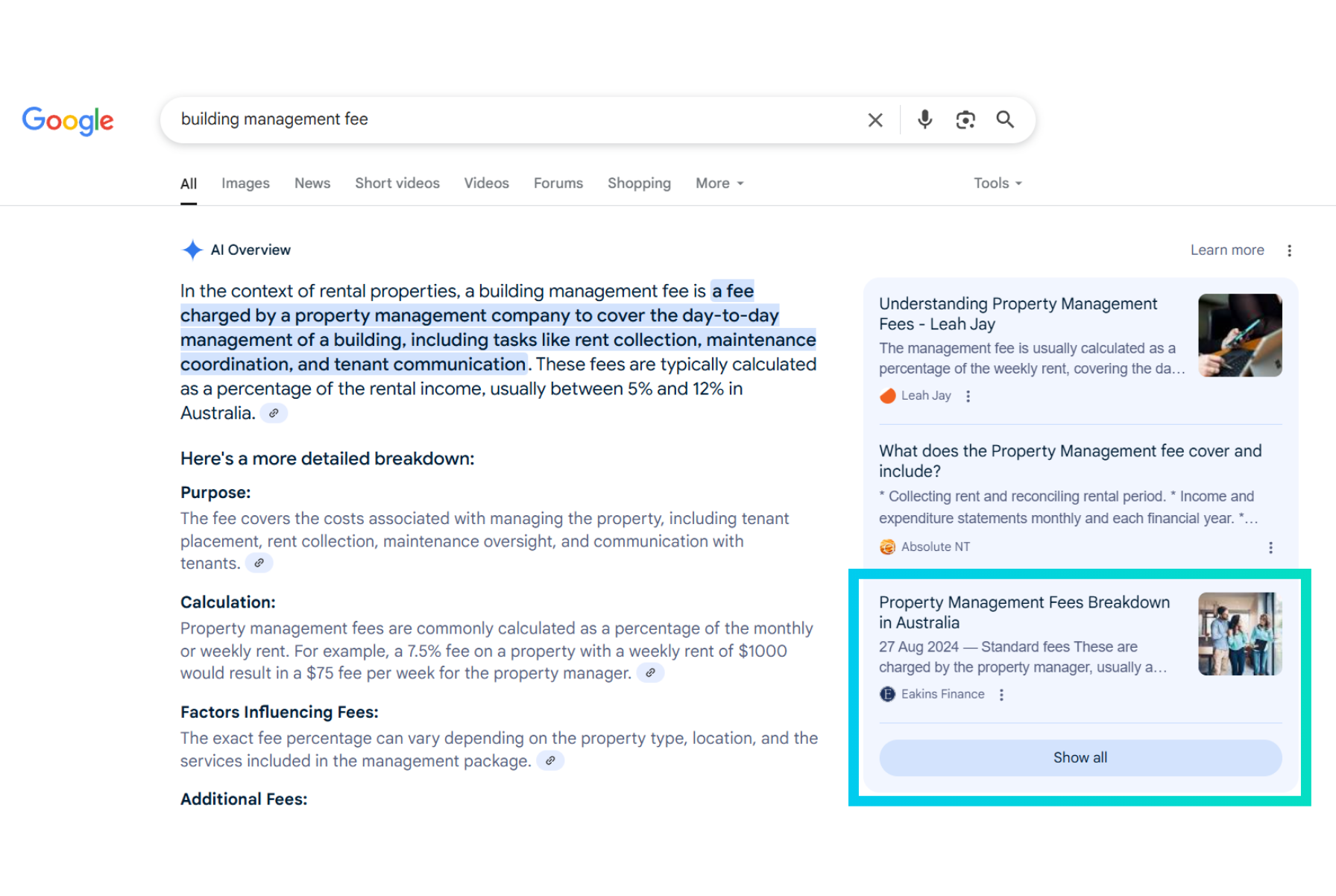Click the source link icon after 'Australia.'
This screenshot has width=1336, height=896.
(274, 413)
